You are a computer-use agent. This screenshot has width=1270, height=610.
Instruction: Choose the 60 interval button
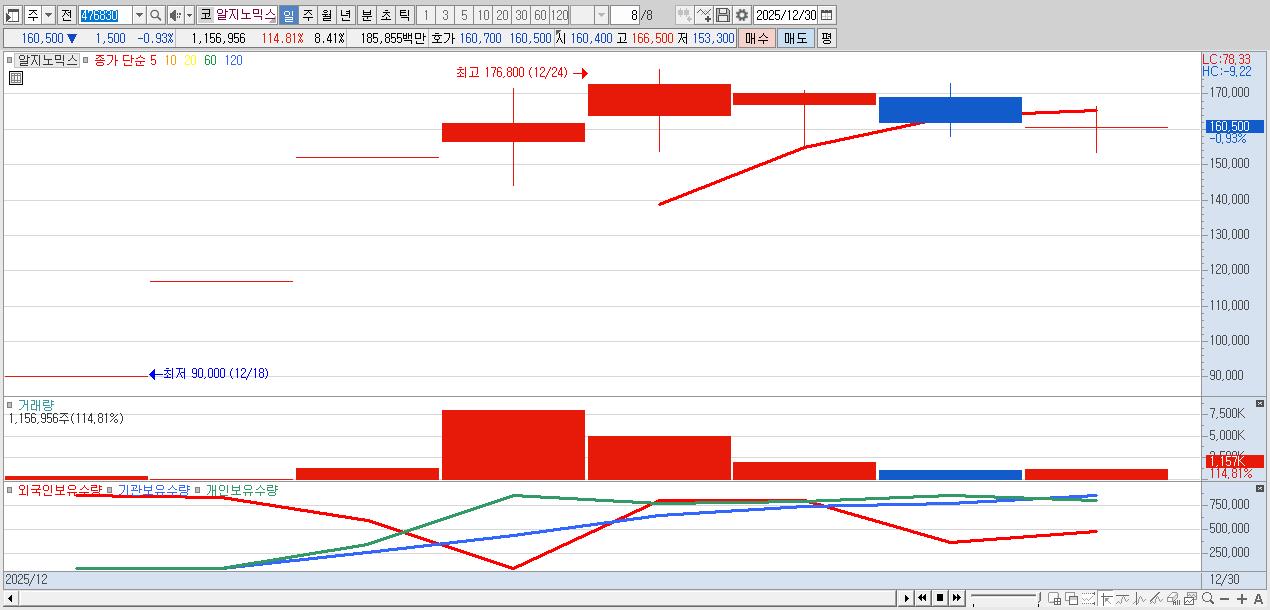[x=540, y=15]
